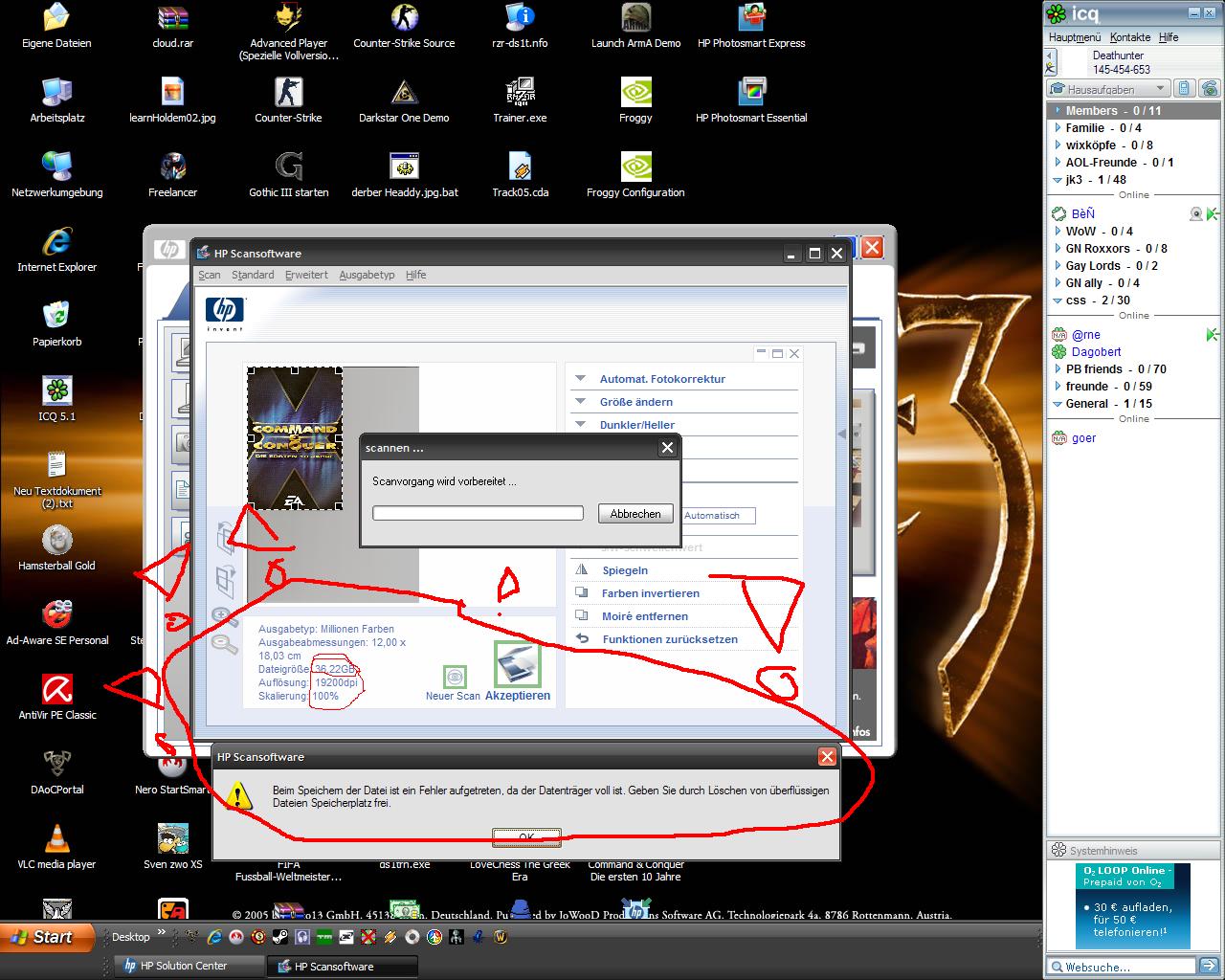Click the zoom-out magnifier in HP Scansoftware
The height and width of the screenshot is (980, 1225).
tap(224, 644)
